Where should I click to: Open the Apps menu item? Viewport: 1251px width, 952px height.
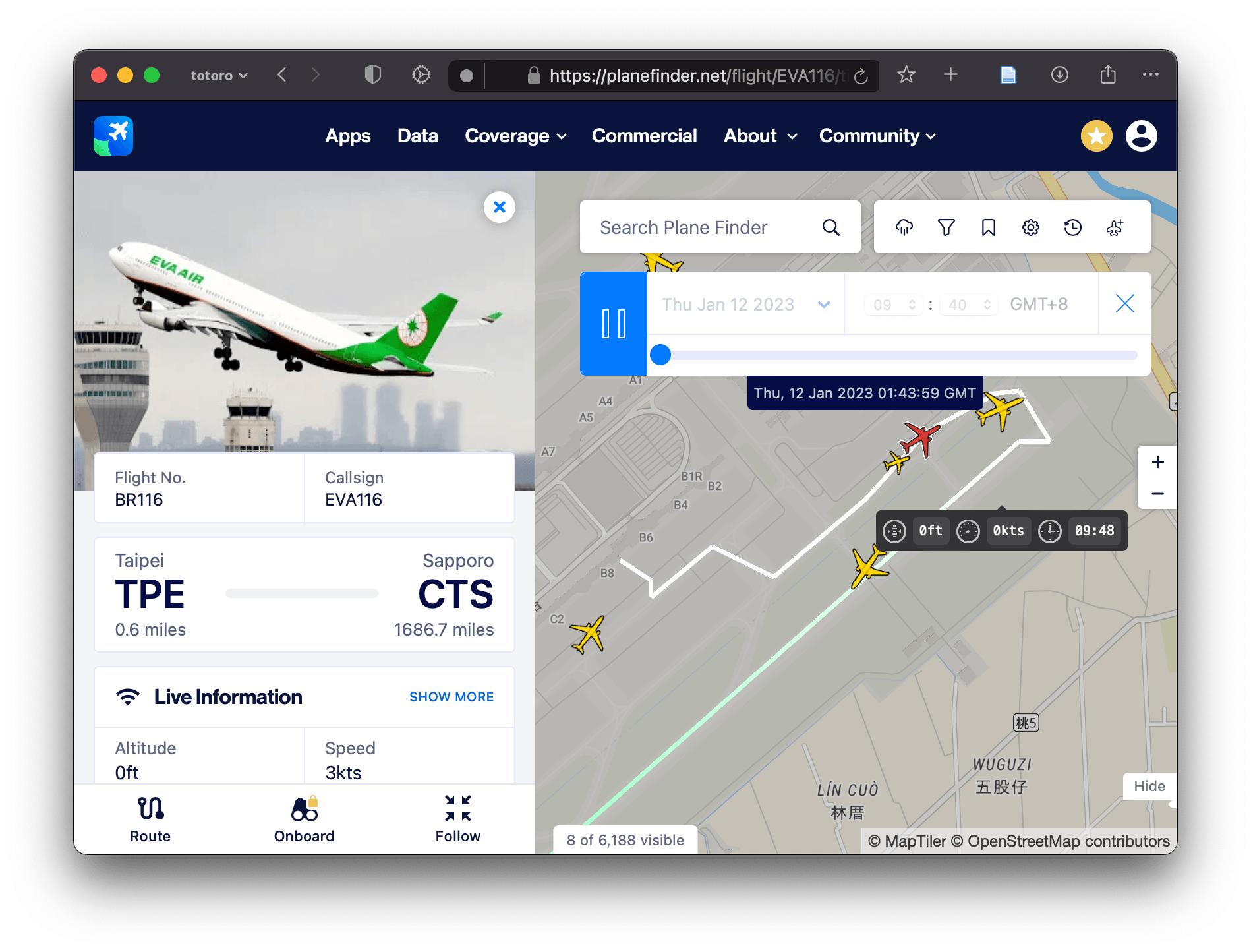coord(348,136)
